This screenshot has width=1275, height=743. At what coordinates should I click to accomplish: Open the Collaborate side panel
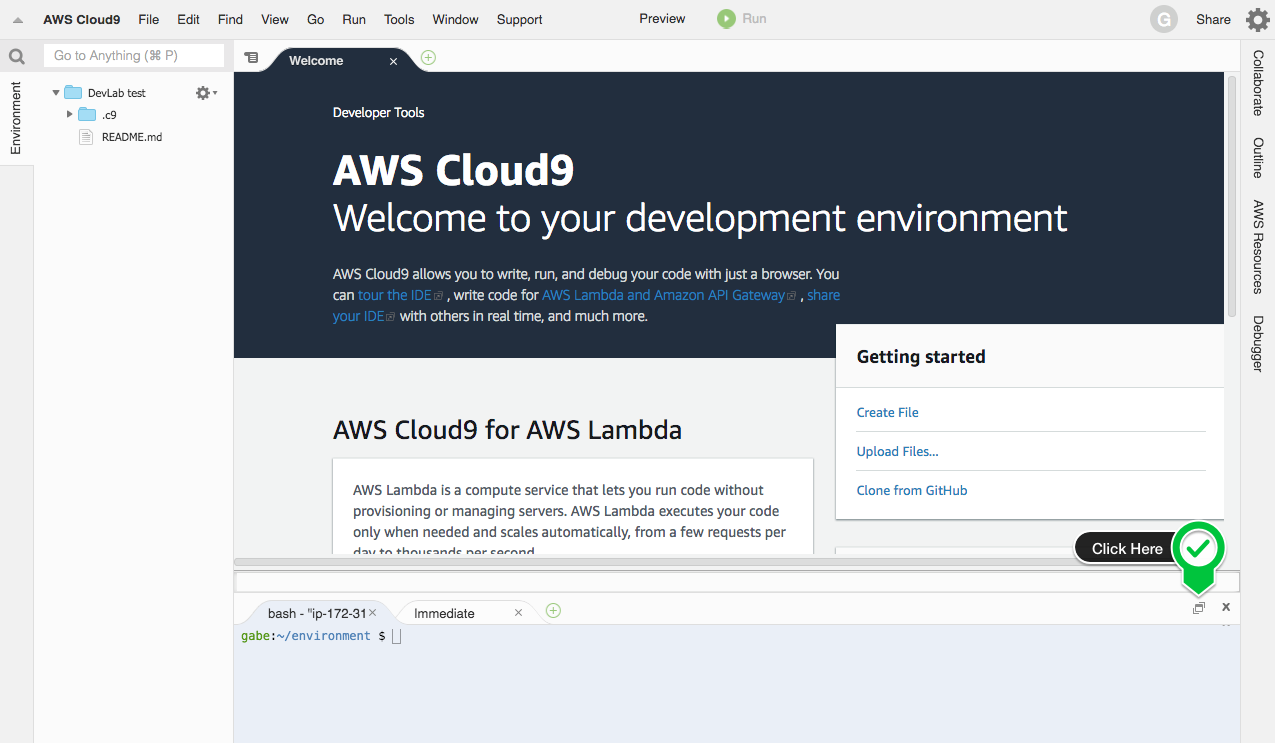pyautogui.click(x=1258, y=83)
